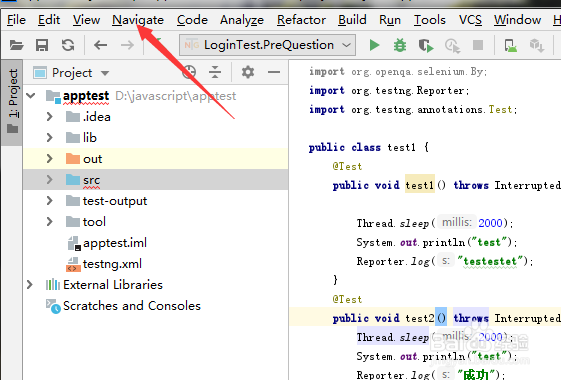Open the VCS menu
Screen dimensions: 561x380
(x=470, y=20)
